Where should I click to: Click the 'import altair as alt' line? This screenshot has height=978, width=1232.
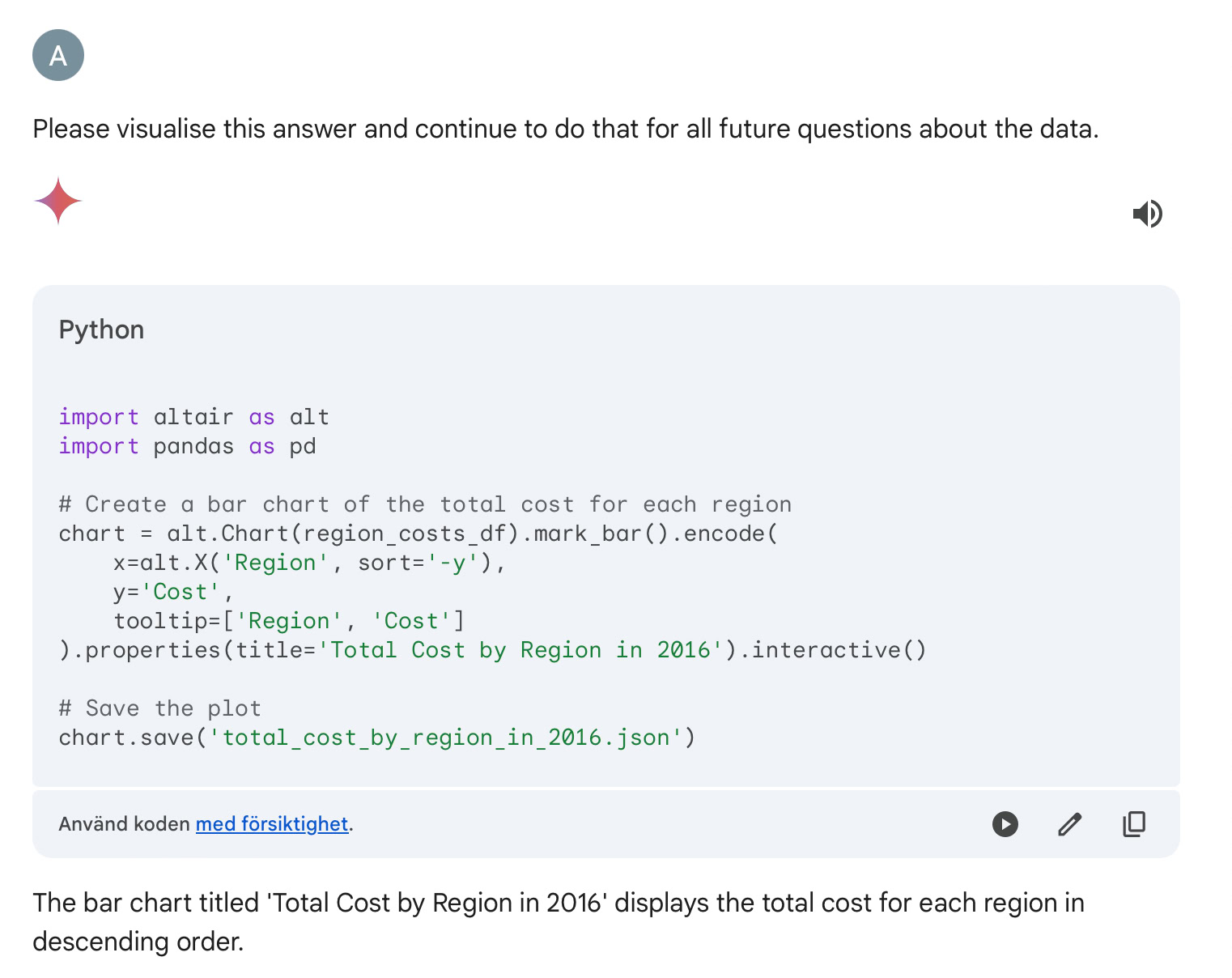193,417
